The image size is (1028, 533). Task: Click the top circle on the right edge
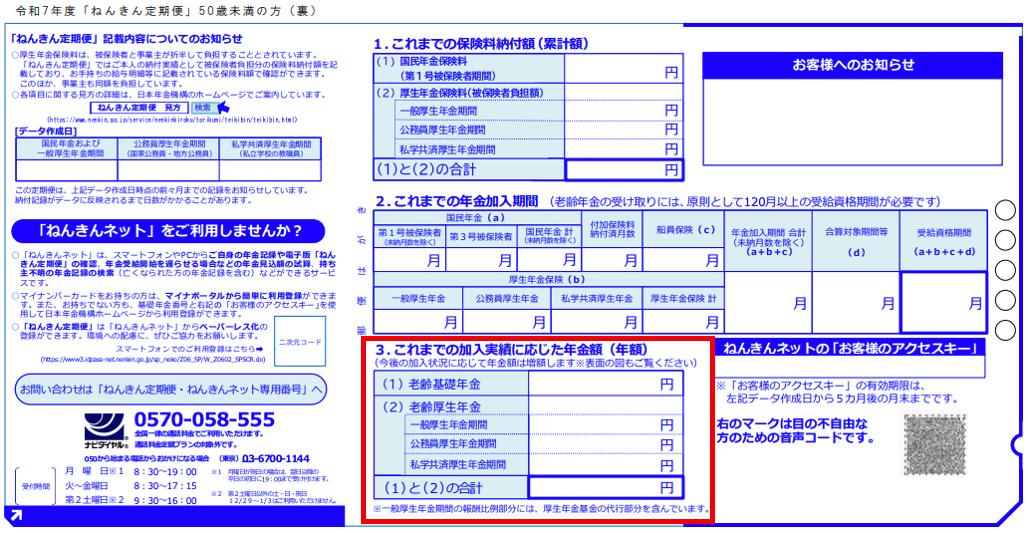tap(1007, 210)
